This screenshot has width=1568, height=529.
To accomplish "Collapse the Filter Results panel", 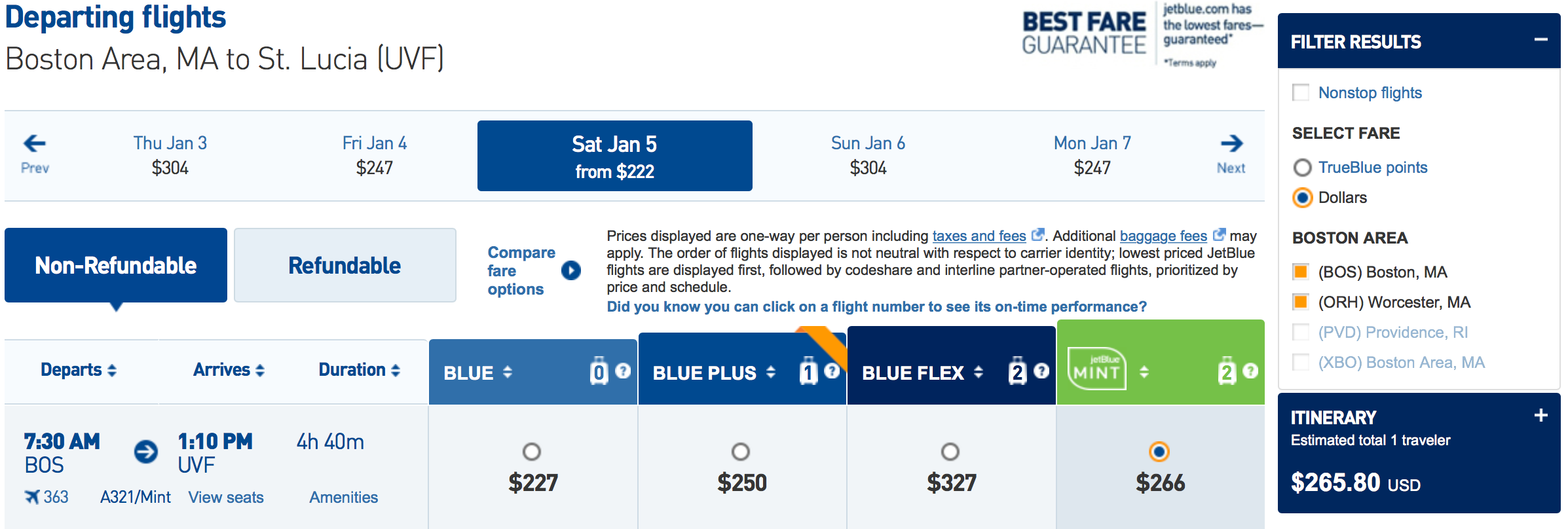I will coord(1540,41).
